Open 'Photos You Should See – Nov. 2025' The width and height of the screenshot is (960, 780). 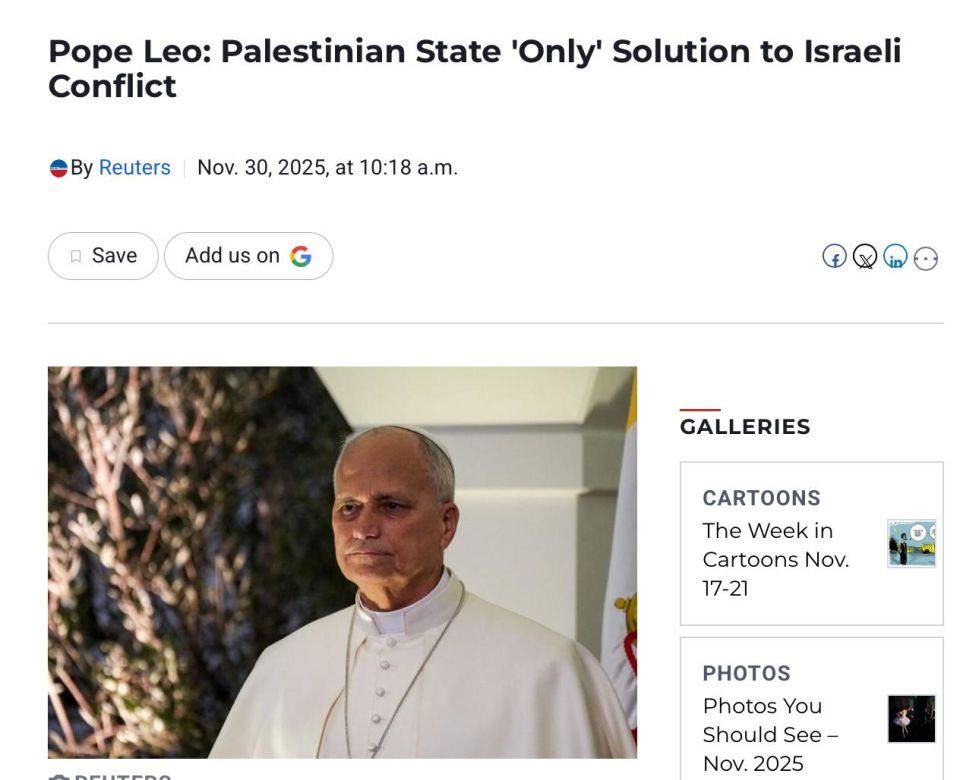770,735
